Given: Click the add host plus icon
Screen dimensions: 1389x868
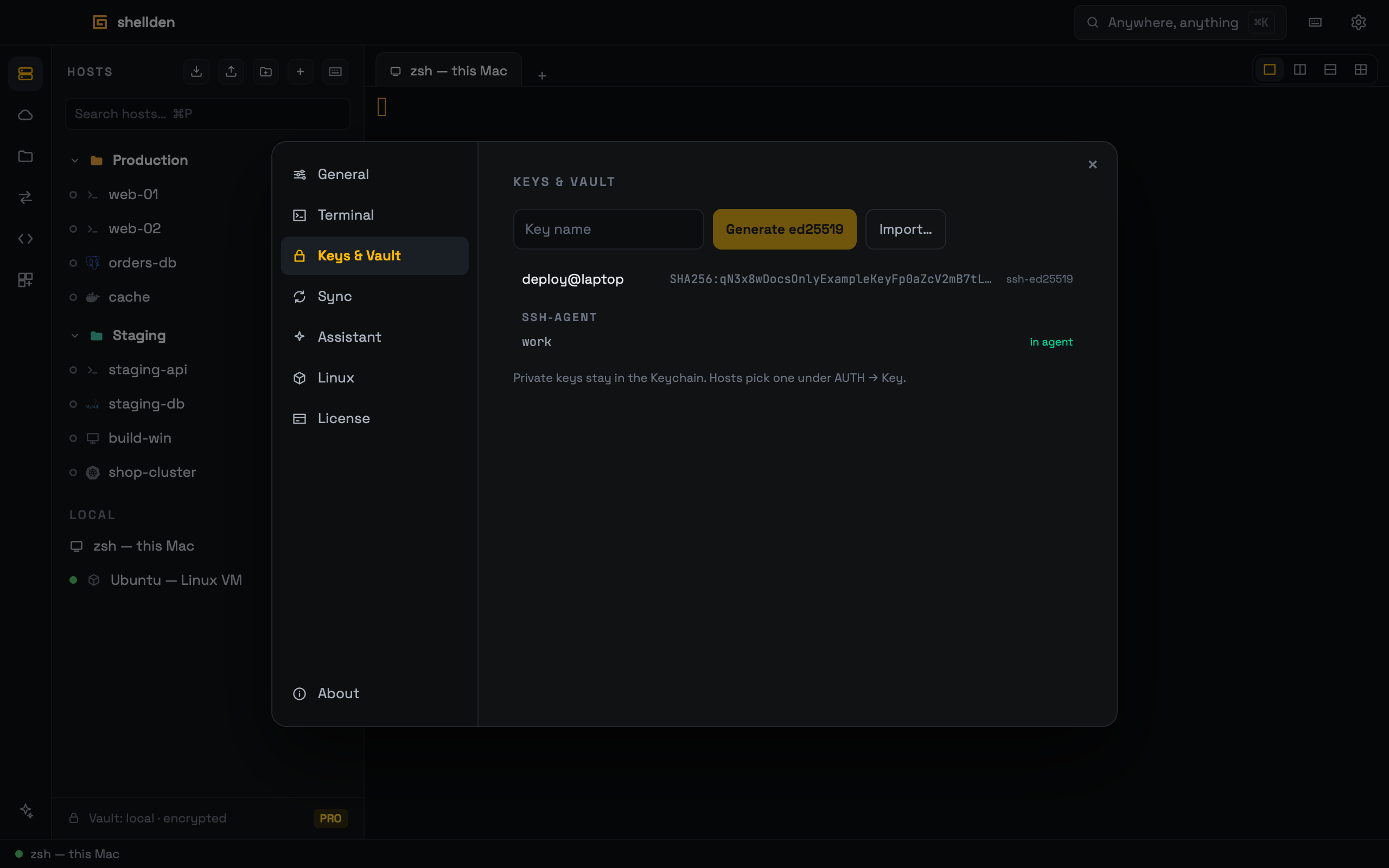Looking at the screenshot, I should click(300, 71).
